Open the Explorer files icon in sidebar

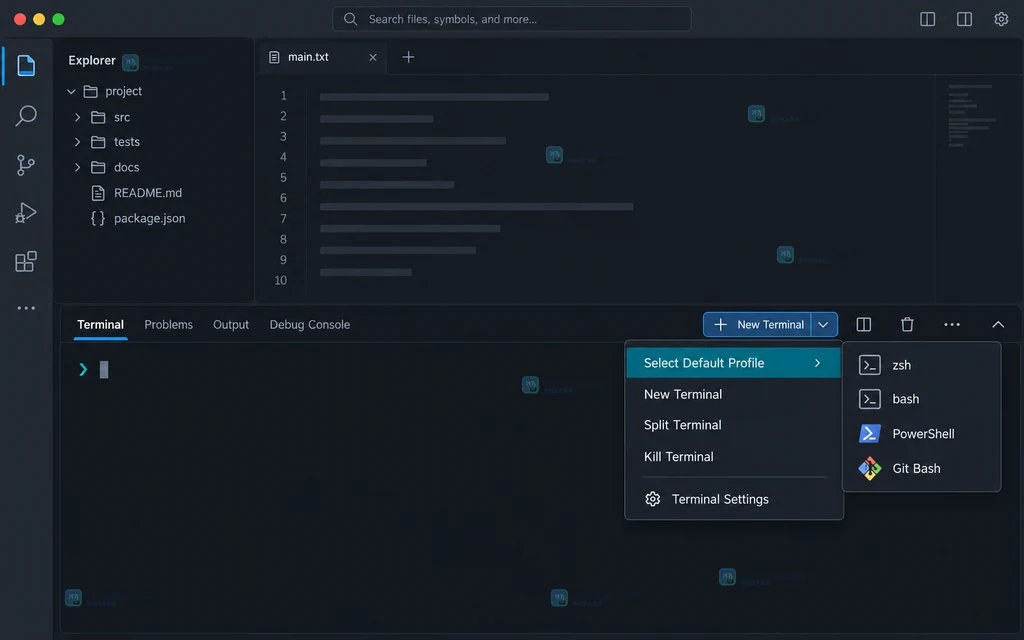26,65
